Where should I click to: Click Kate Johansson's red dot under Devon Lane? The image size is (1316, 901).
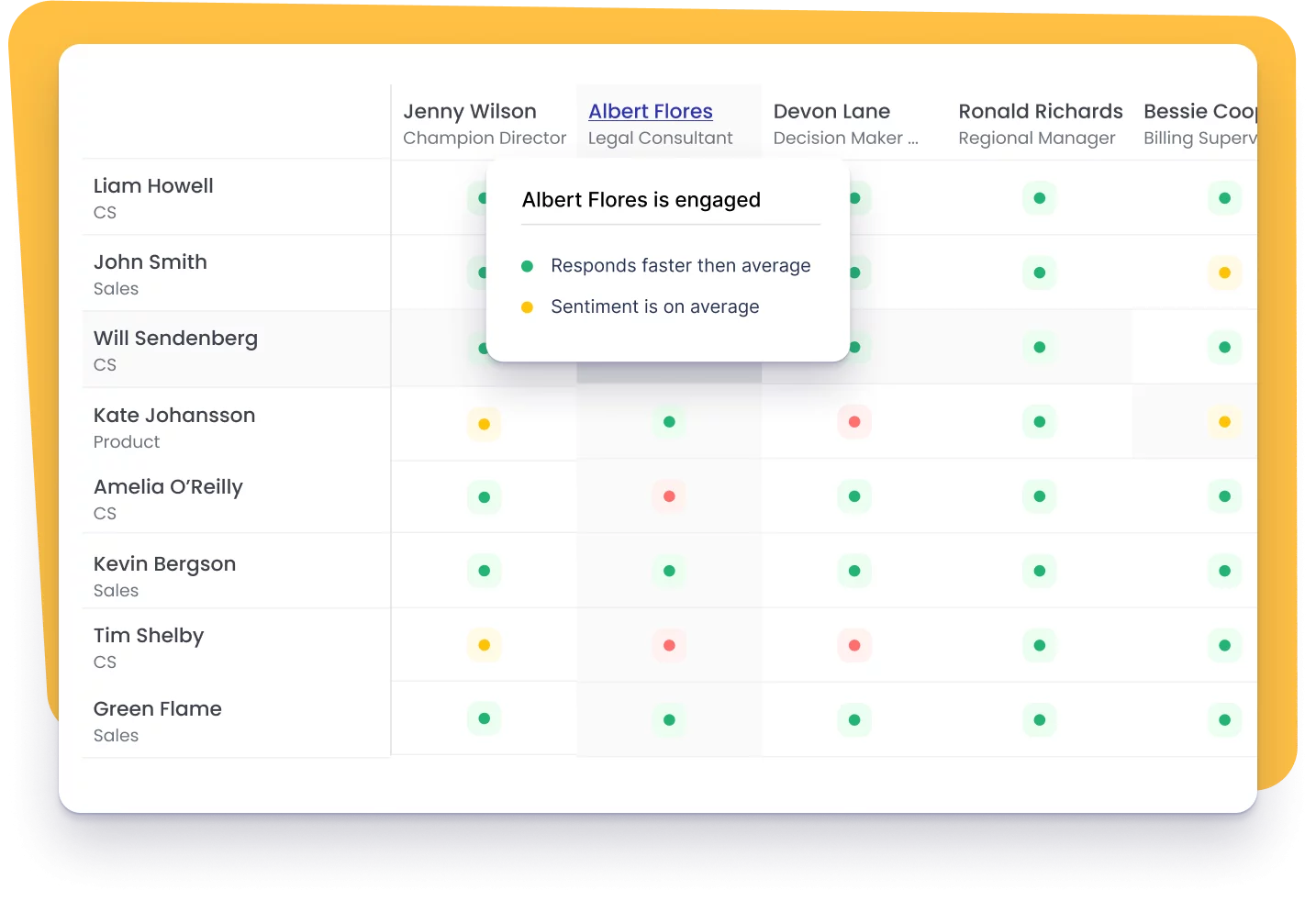point(854,422)
